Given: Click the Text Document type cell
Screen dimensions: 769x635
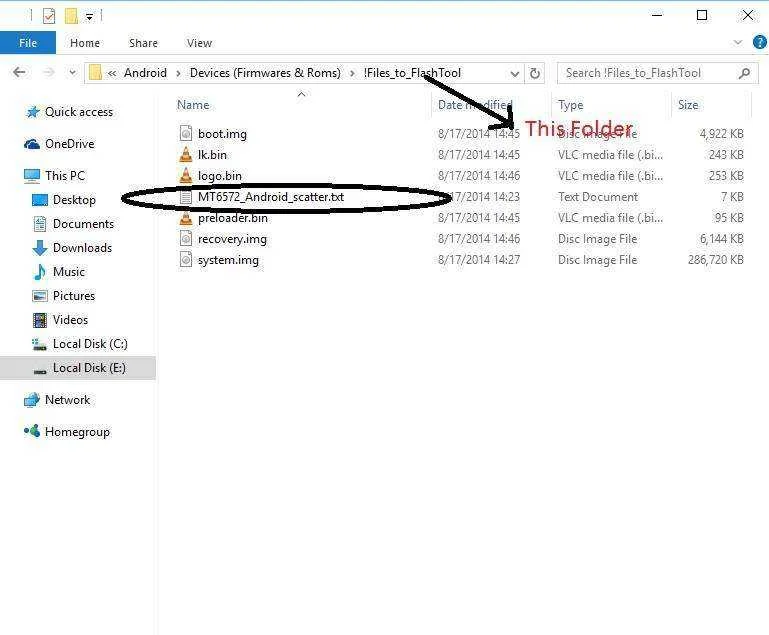Looking at the screenshot, I should (x=598, y=197).
